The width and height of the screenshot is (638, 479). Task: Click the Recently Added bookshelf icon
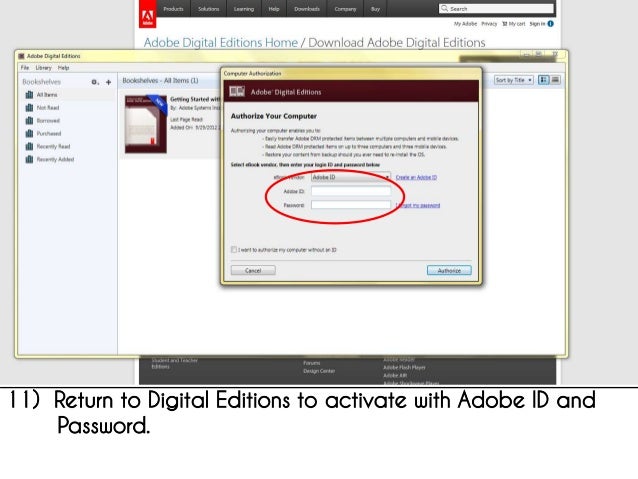(x=29, y=160)
